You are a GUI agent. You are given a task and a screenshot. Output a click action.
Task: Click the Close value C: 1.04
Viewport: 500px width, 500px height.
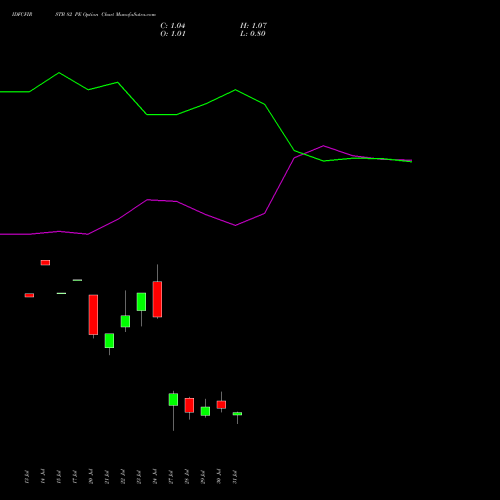[173, 26]
